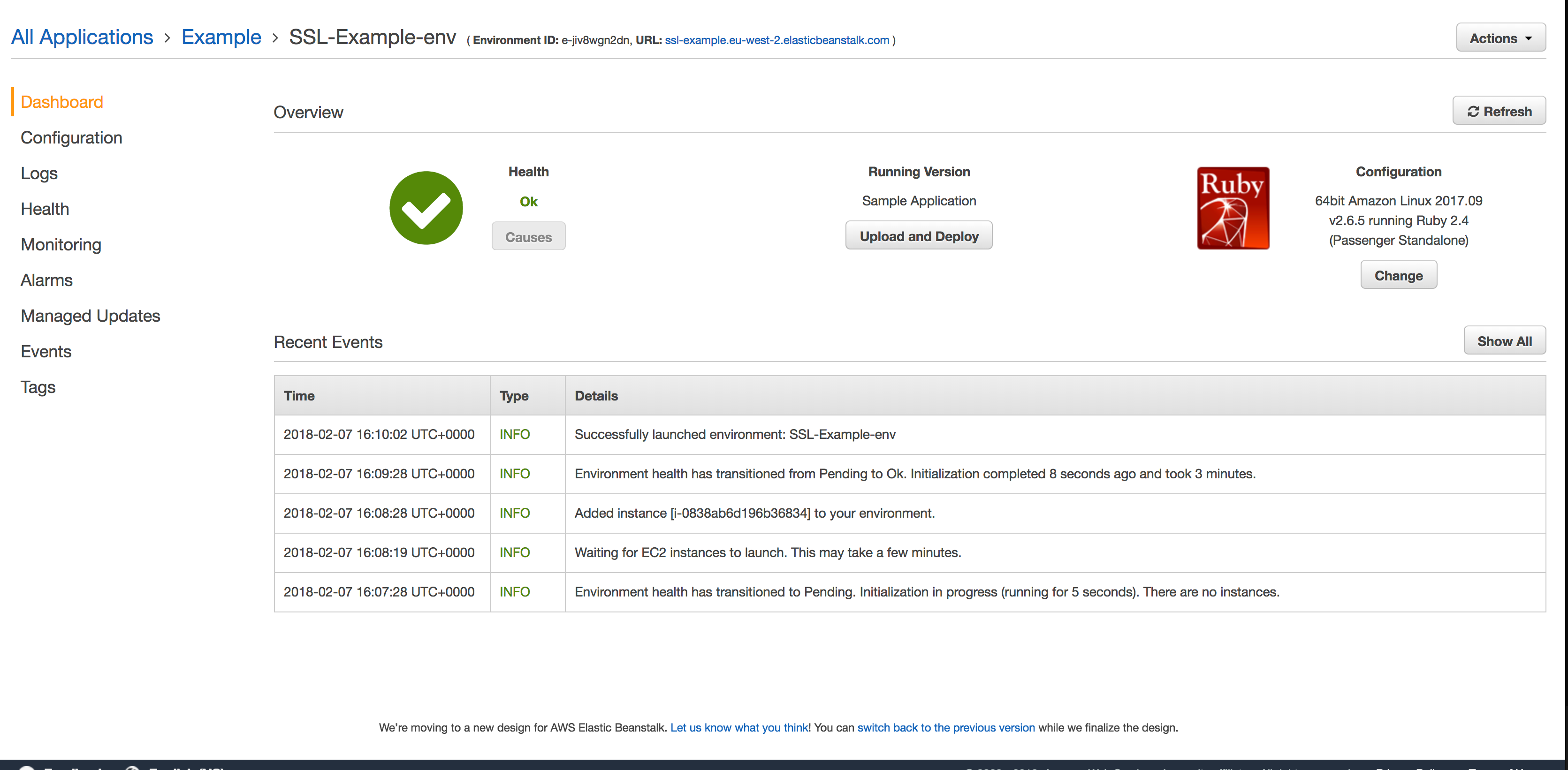Image resolution: width=1568 pixels, height=770 pixels.
Task: Click Upload and Deploy button
Action: click(919, 236)
